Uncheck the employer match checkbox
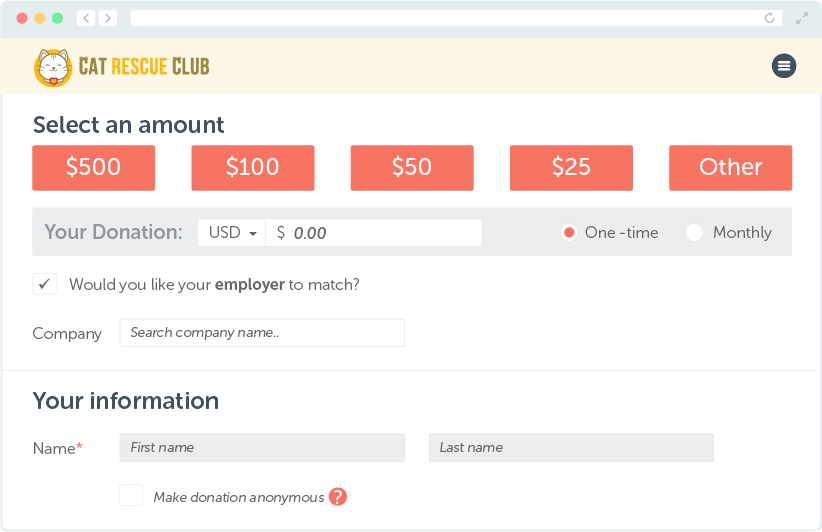 [45, 284]
